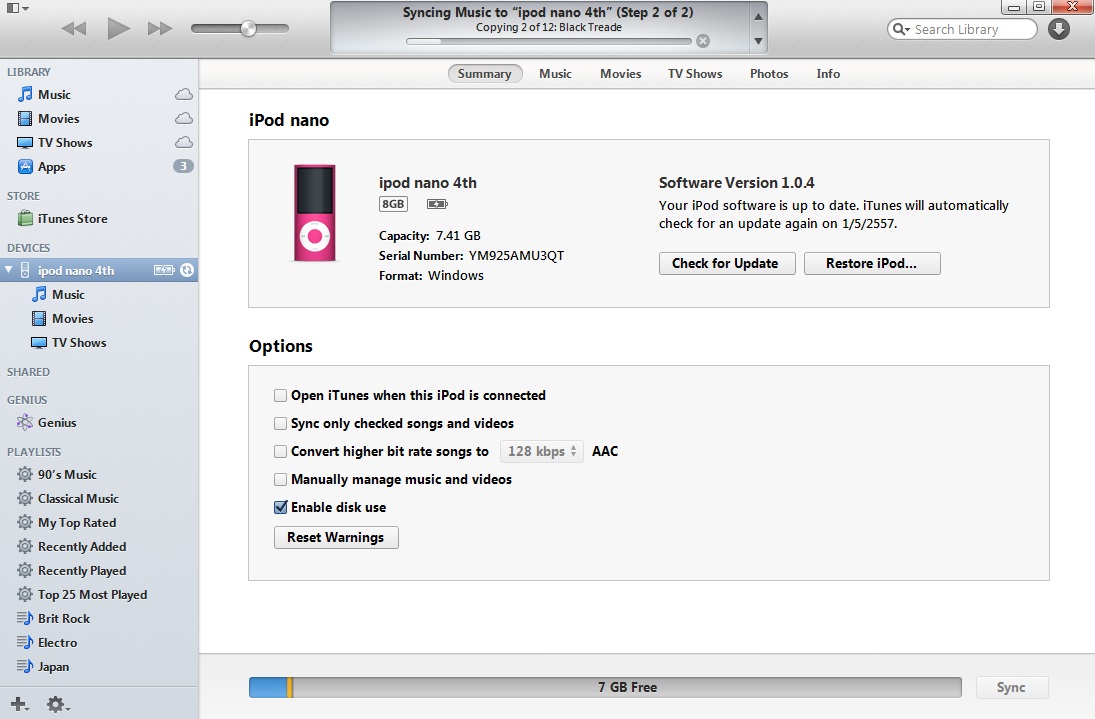The height and width of the screenshot is (719, 1095).
Task: Click the cloud icon beside Music
Action: (184, 94)
